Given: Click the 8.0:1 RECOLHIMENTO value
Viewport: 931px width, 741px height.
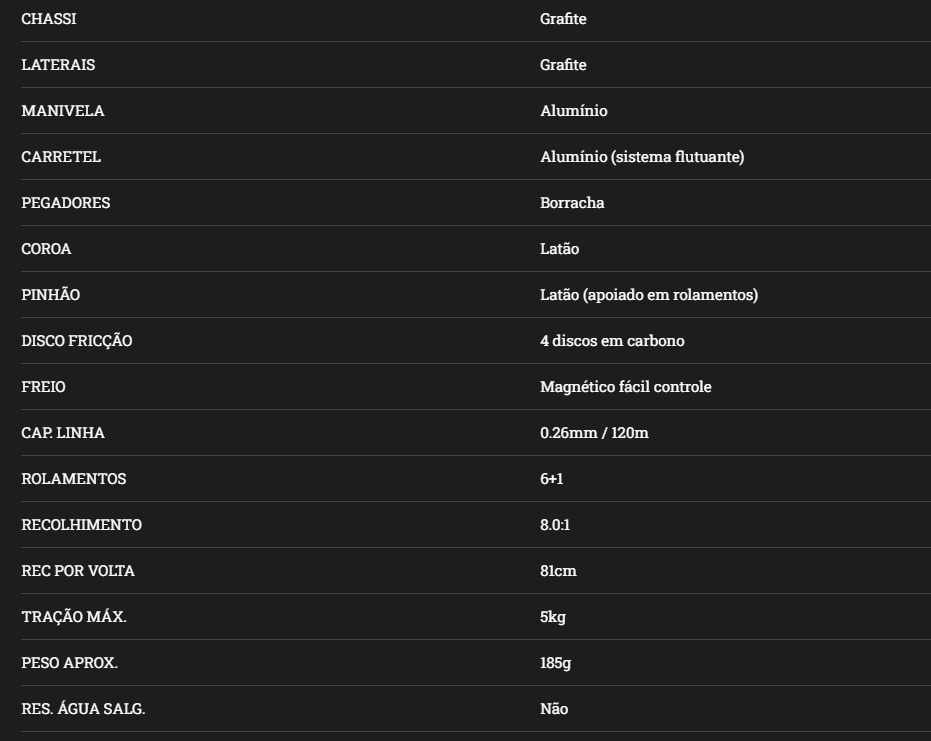Looking at the screenshot, I should [x=555, y=525].
